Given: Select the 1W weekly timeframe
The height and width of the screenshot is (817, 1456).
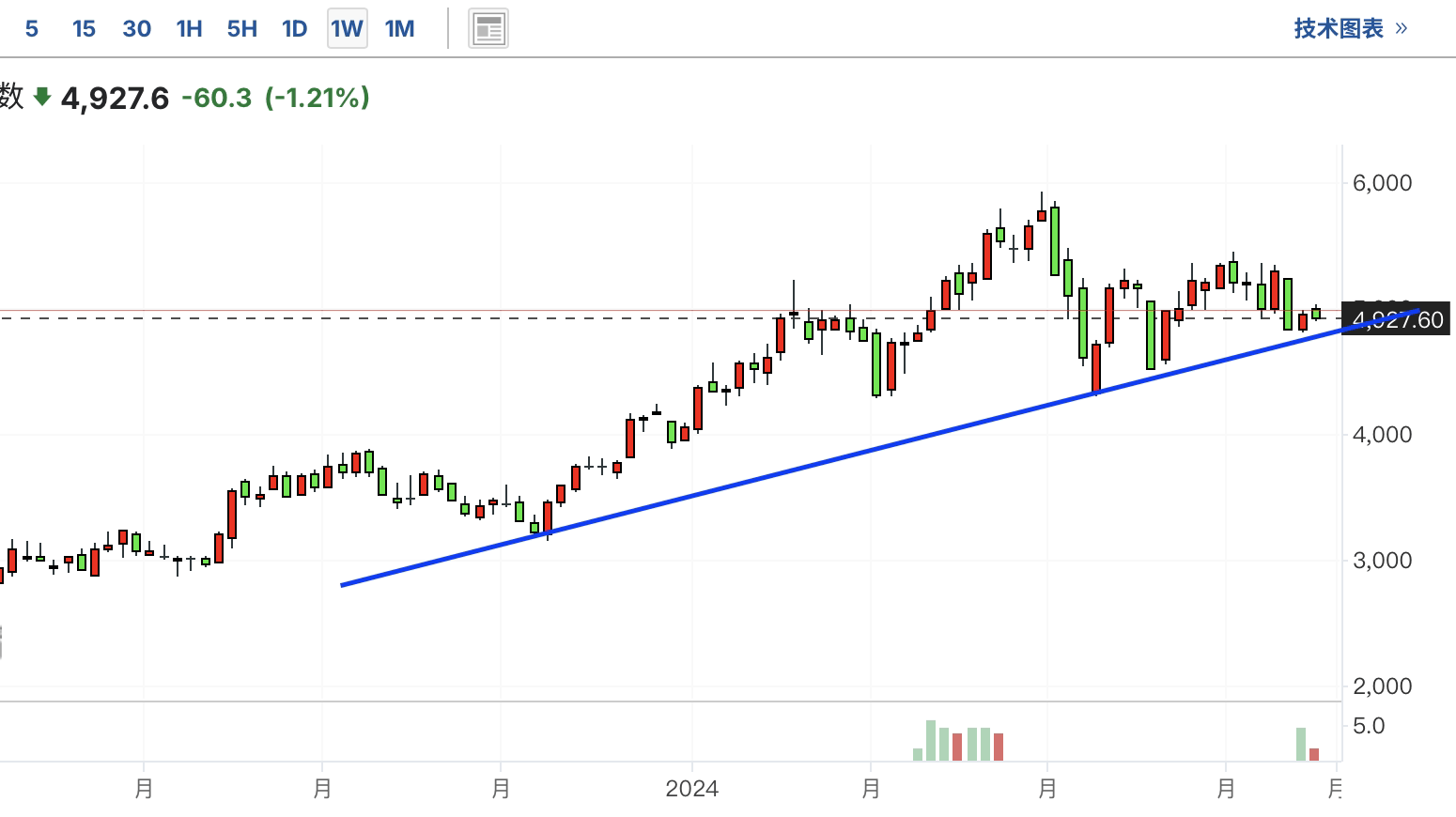Looking at the screenshot, I should (347, 28).
